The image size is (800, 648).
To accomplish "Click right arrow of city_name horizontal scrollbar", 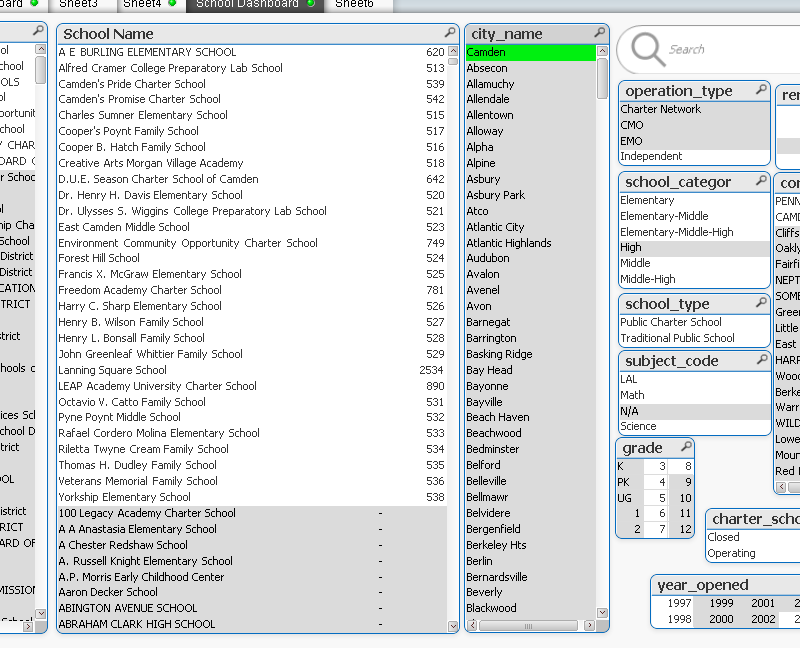I will pos(589,626).
